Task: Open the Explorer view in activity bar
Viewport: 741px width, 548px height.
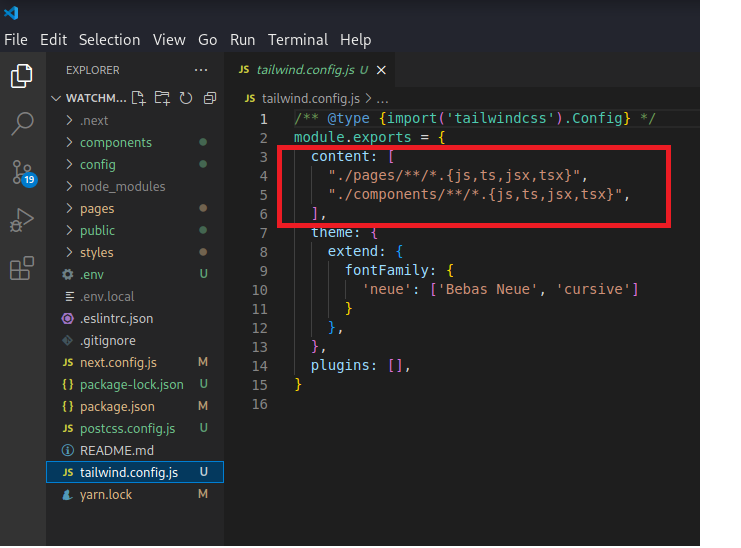Action: tap(22, 76)
